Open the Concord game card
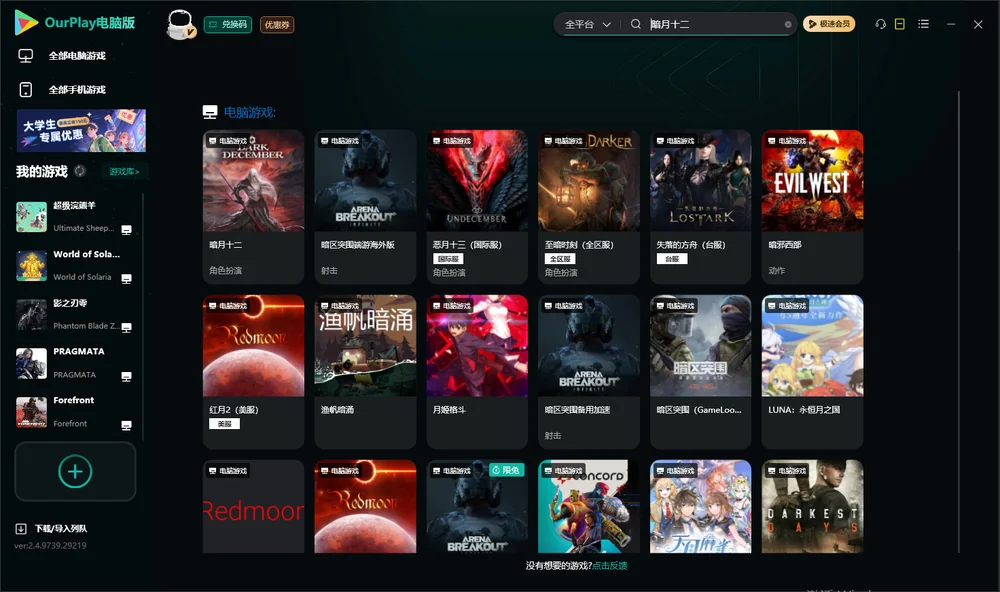1000x592 pixels. (589, 507)
